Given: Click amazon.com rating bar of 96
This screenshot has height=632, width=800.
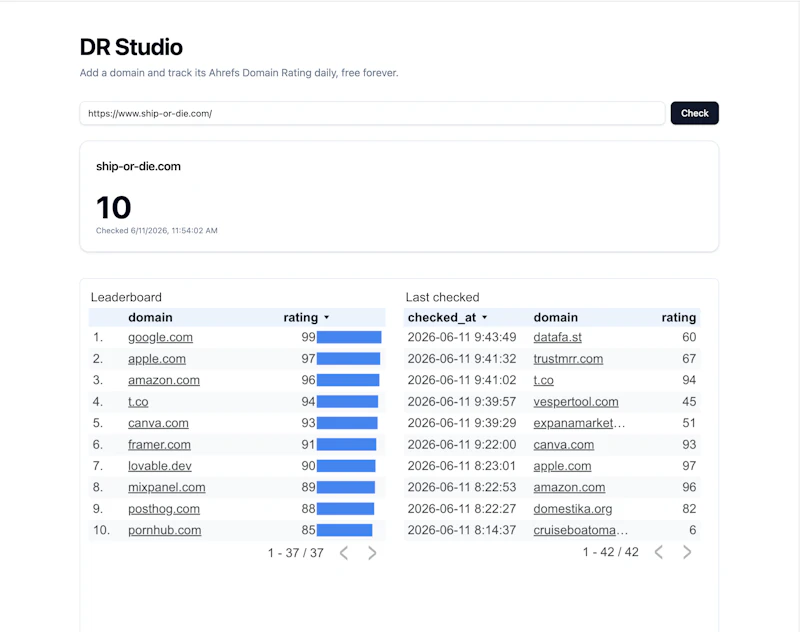Looking at the screenshot, I should 348,380.
